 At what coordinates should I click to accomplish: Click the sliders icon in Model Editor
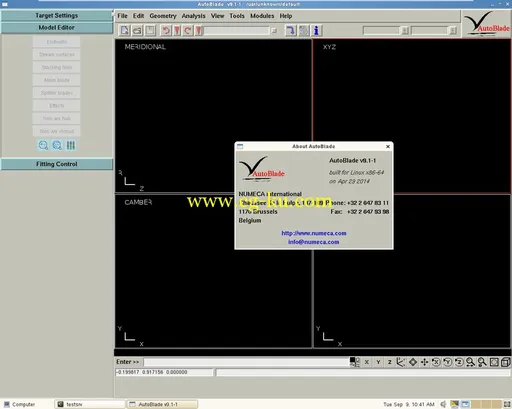[71, 145]
